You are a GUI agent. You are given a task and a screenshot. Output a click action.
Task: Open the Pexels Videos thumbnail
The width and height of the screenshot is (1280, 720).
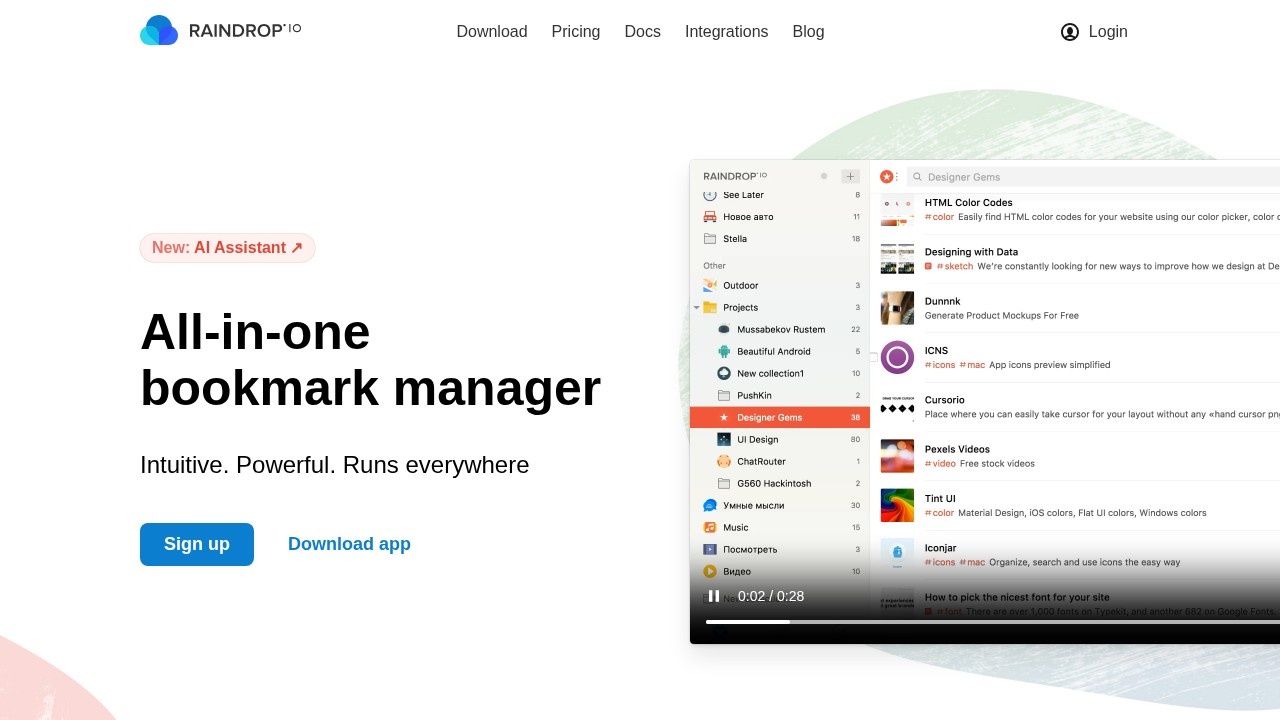(x=897, y=456)
